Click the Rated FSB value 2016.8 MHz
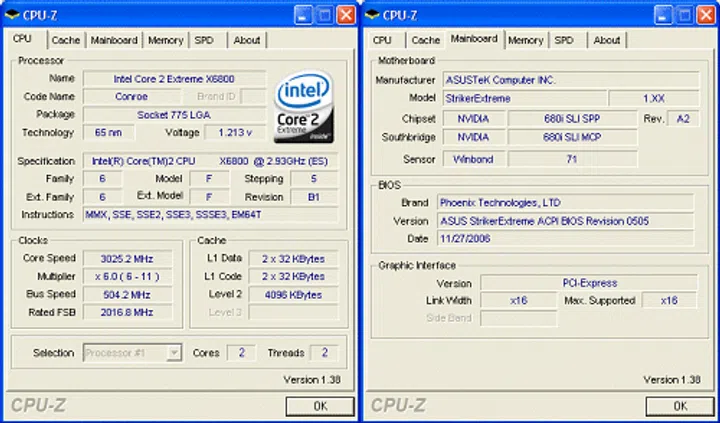 127,312
